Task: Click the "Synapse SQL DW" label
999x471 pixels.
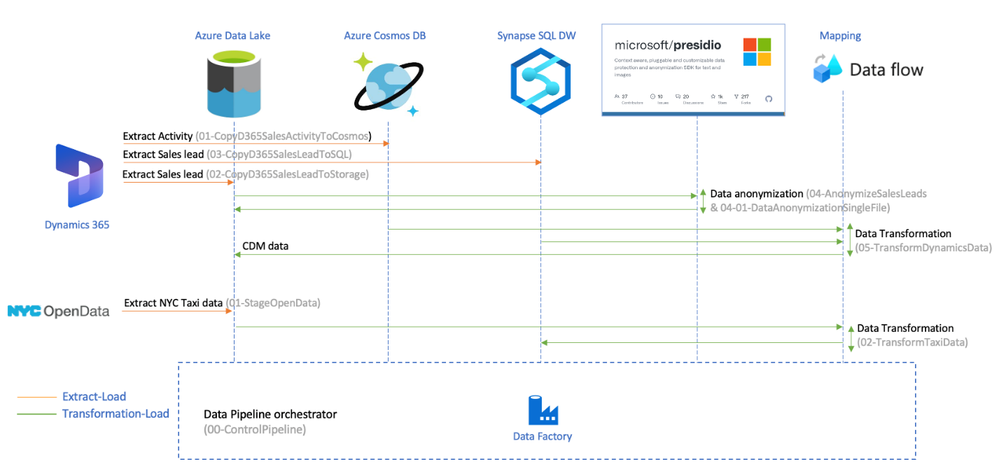Action: pyautogui.click(x=536, y=36)
